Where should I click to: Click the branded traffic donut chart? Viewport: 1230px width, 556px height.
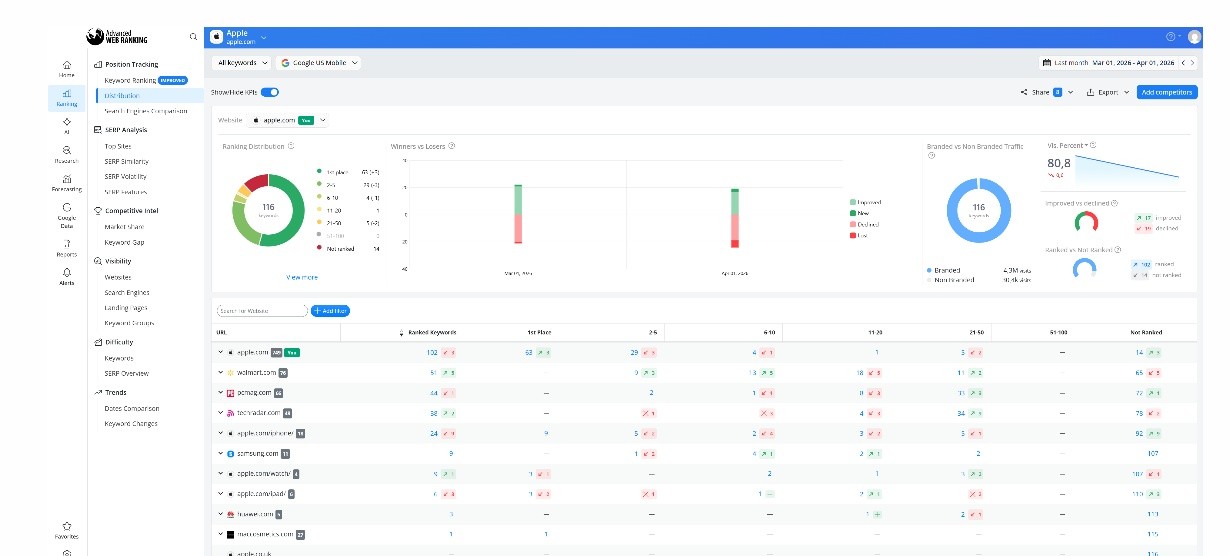click(x=979, y=208)
